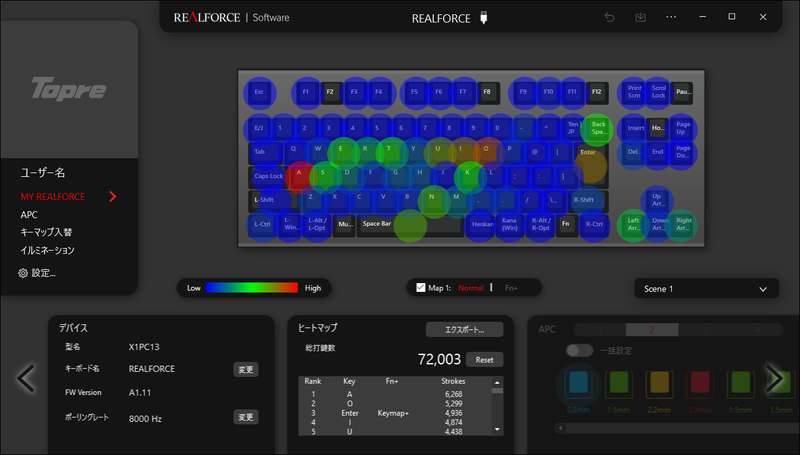The height and width of the screenshot is (455, 800).
Task: Toggle the Map 1 checkbox
Action: coord(420,288)
